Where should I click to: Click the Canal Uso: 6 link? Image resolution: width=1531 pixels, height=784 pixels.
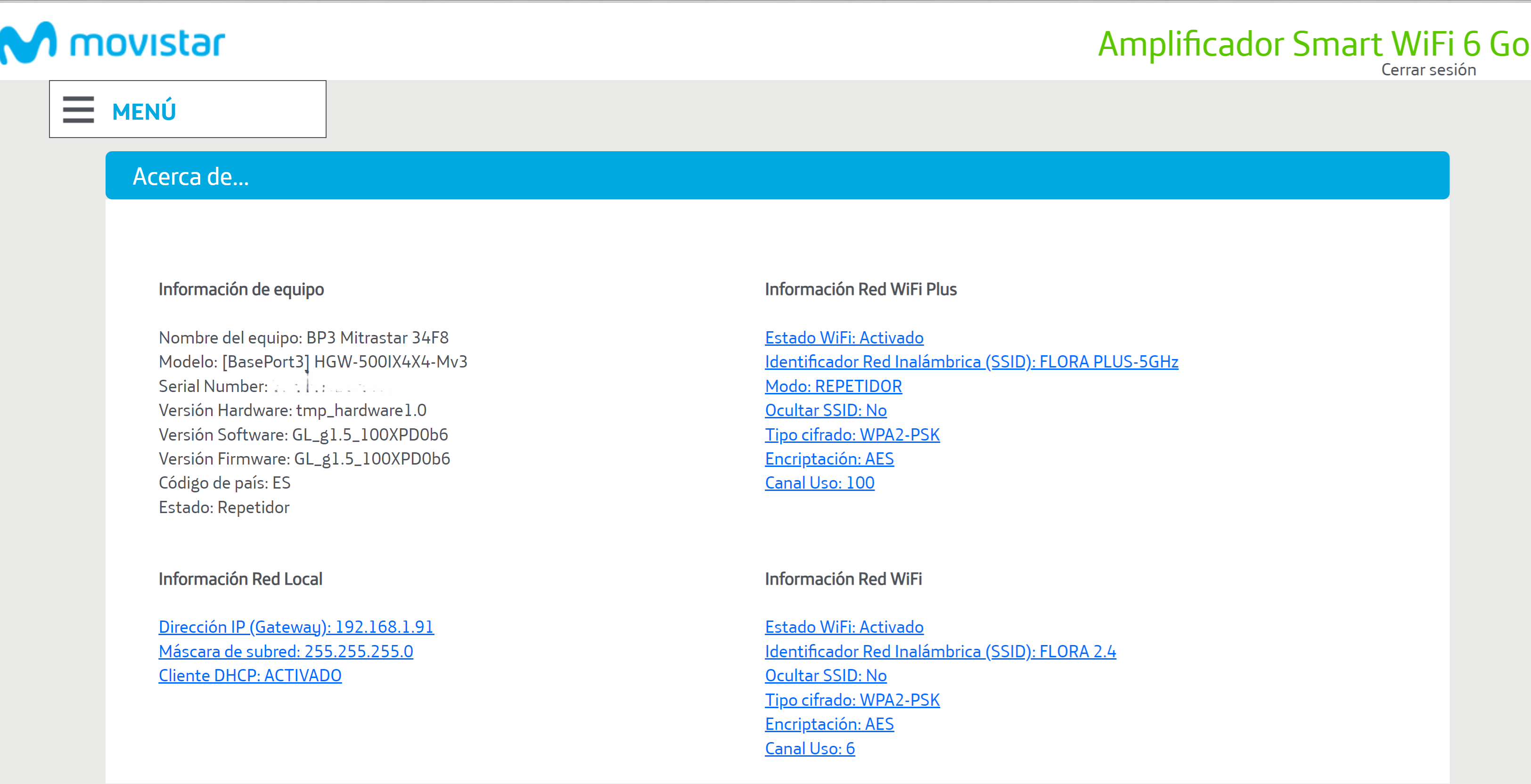point(810,748)
